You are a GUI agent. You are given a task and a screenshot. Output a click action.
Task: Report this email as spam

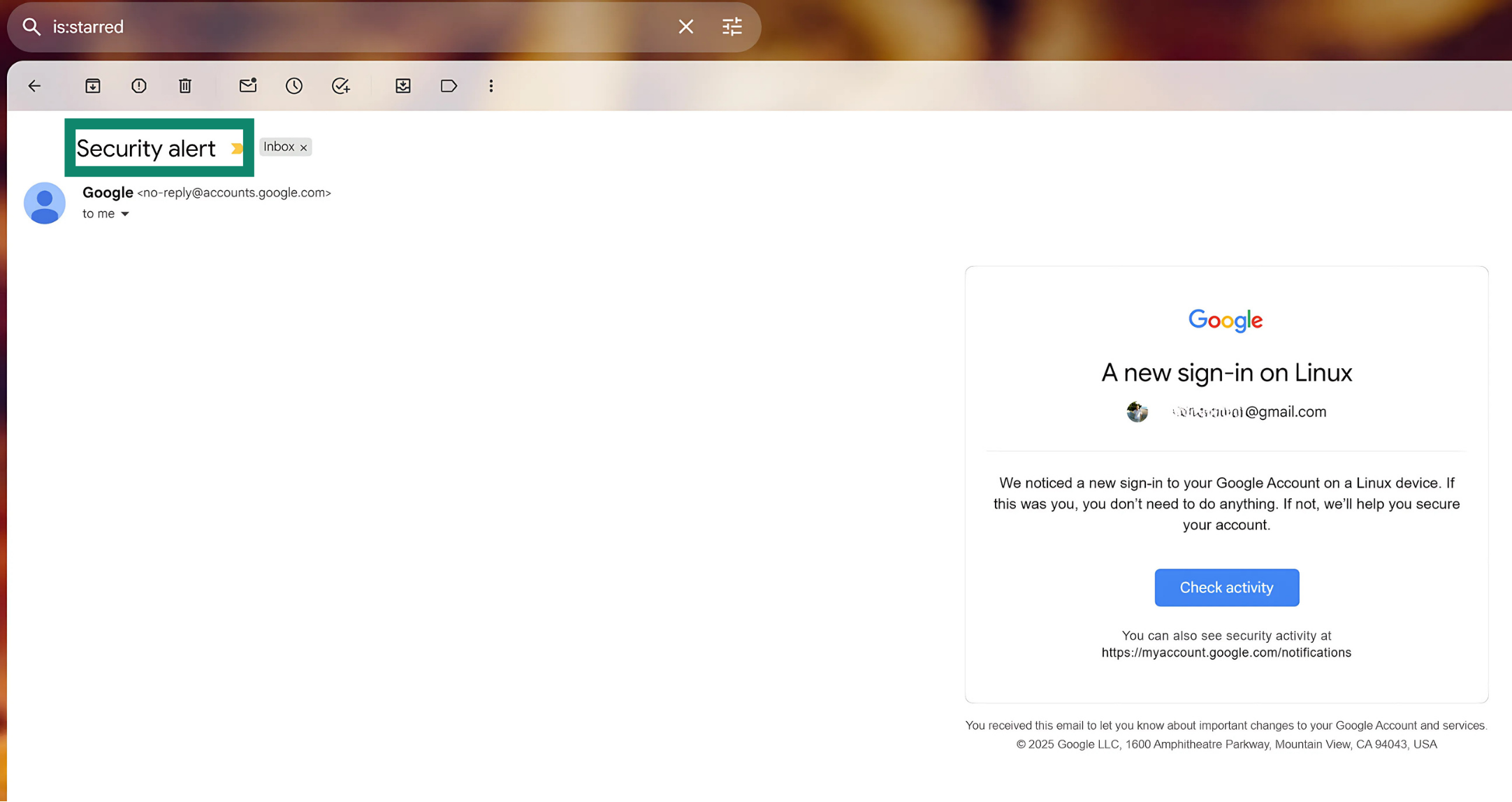(x=139, y=86)
